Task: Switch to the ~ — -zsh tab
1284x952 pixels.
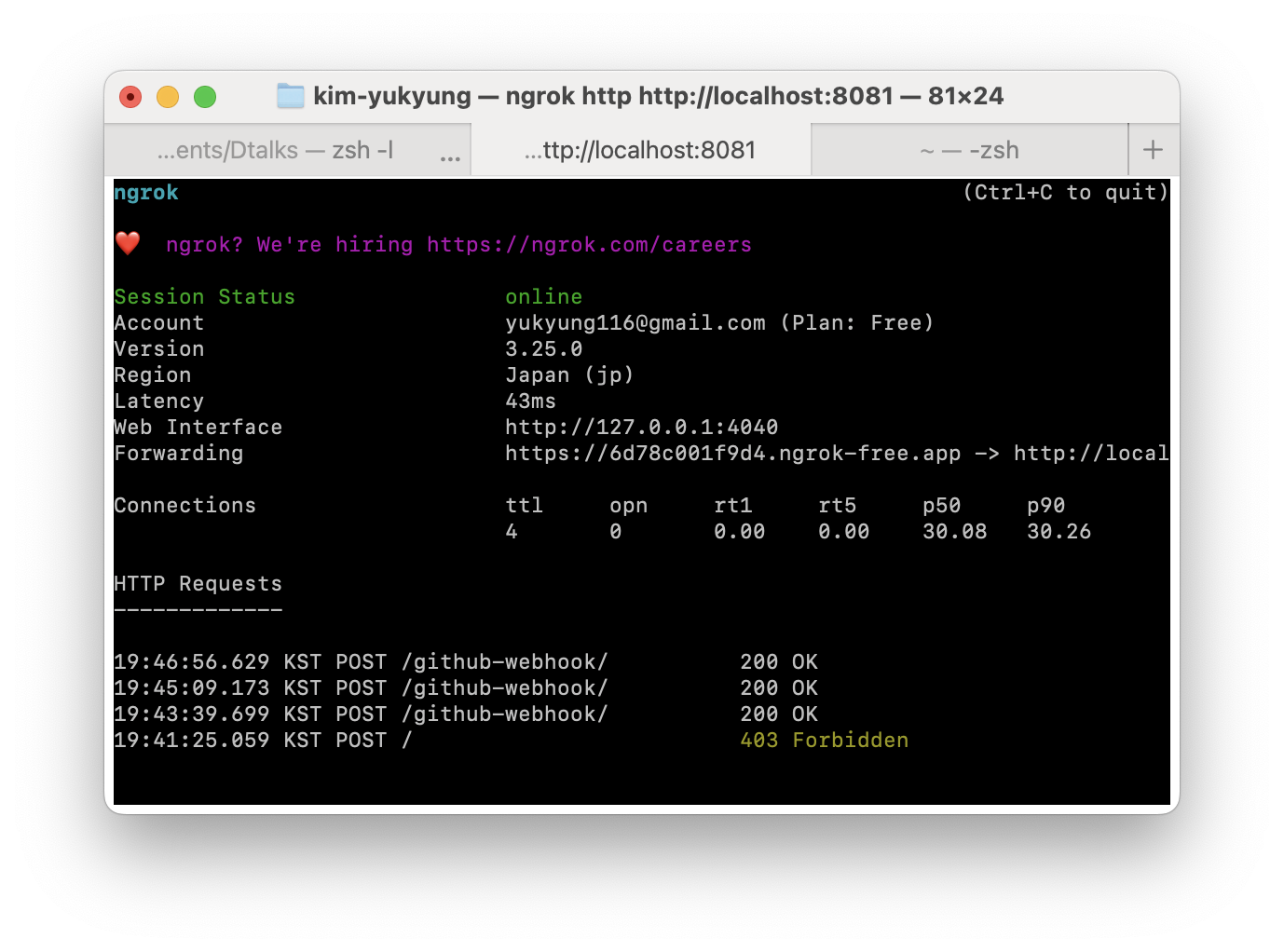Action: (969, 150)
